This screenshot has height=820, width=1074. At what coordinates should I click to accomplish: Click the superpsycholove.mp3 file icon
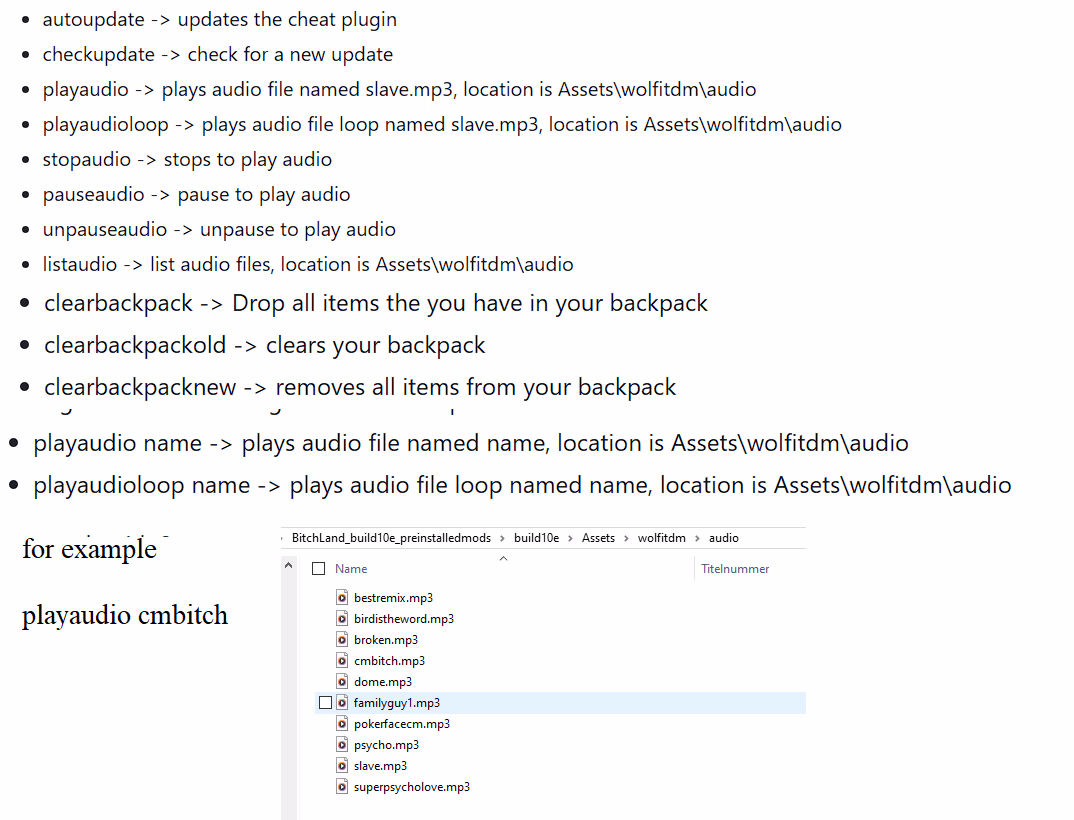point(342,786)
